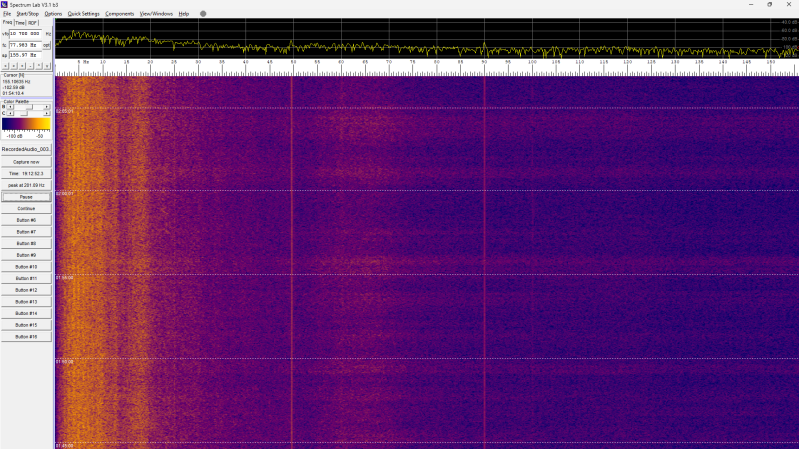
Task: Click the fourth frequency control button
Action: [x=31, y=66]
